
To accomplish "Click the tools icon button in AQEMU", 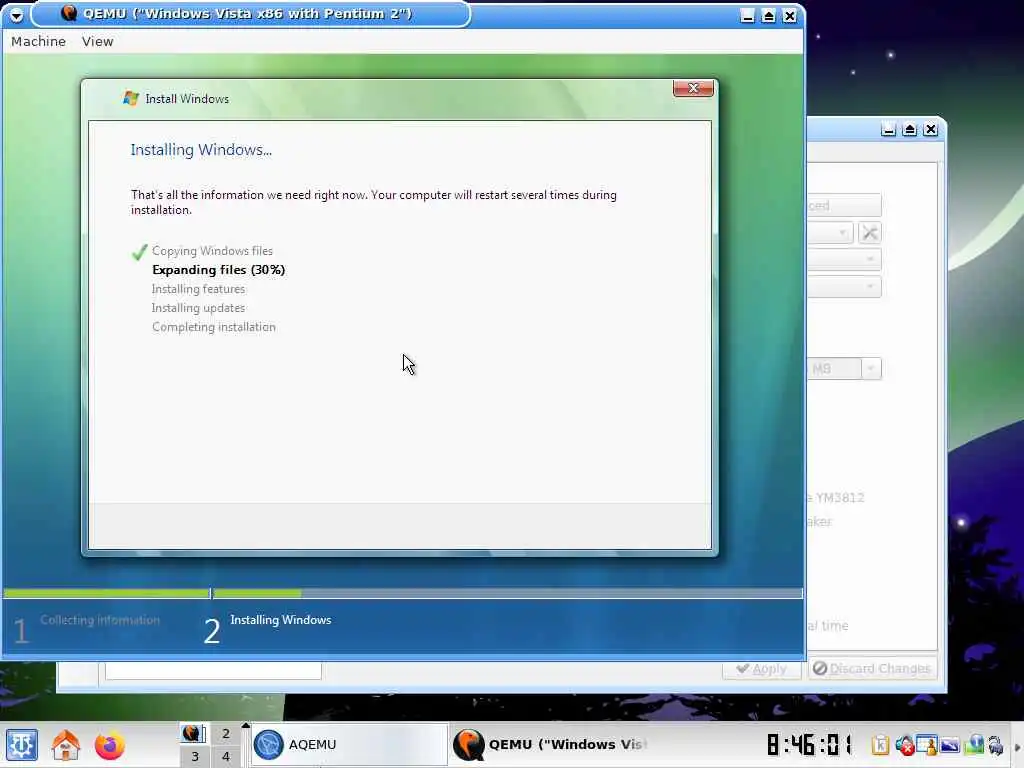I will pos(869,232).
